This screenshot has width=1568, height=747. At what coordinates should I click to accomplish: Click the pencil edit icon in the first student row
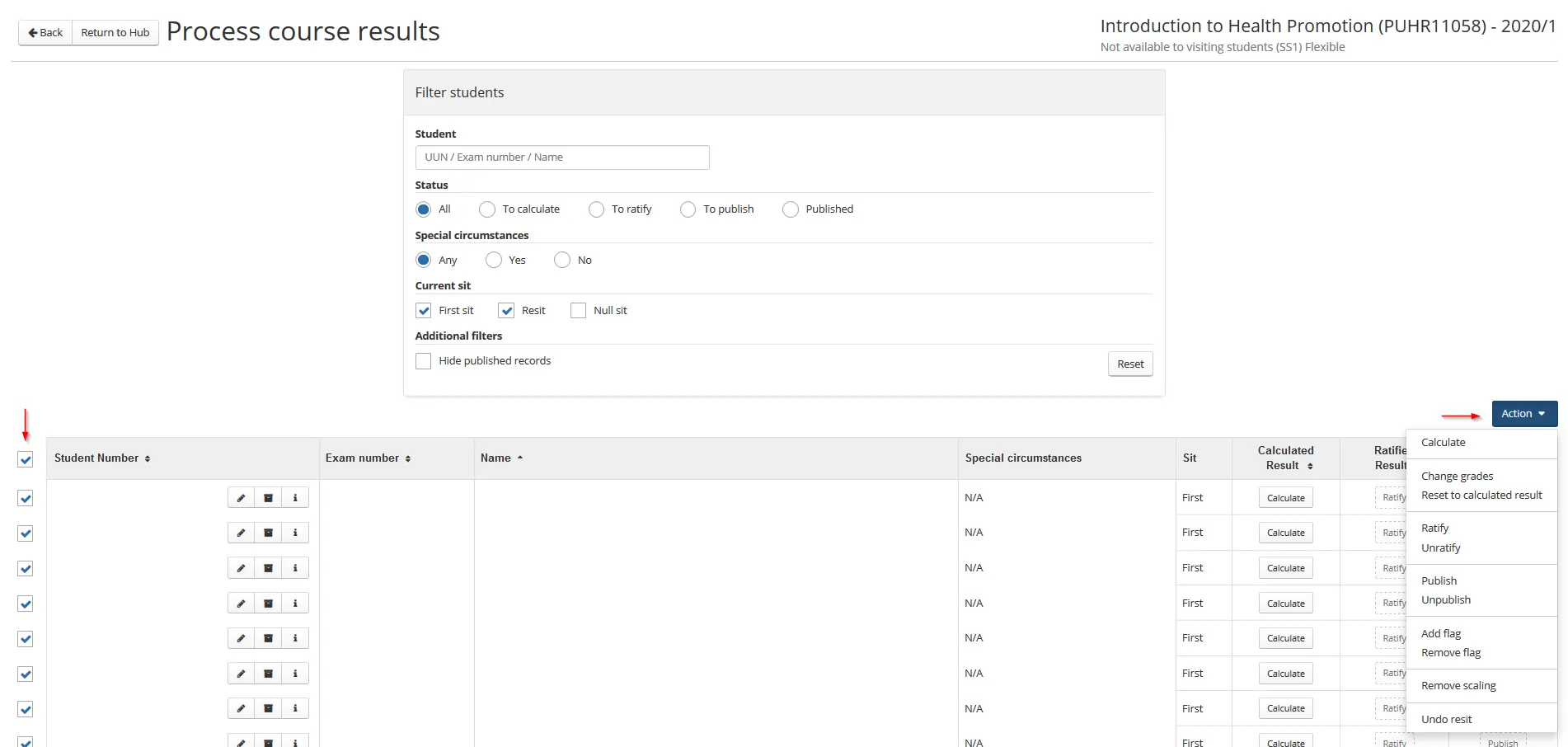(241, 498)
